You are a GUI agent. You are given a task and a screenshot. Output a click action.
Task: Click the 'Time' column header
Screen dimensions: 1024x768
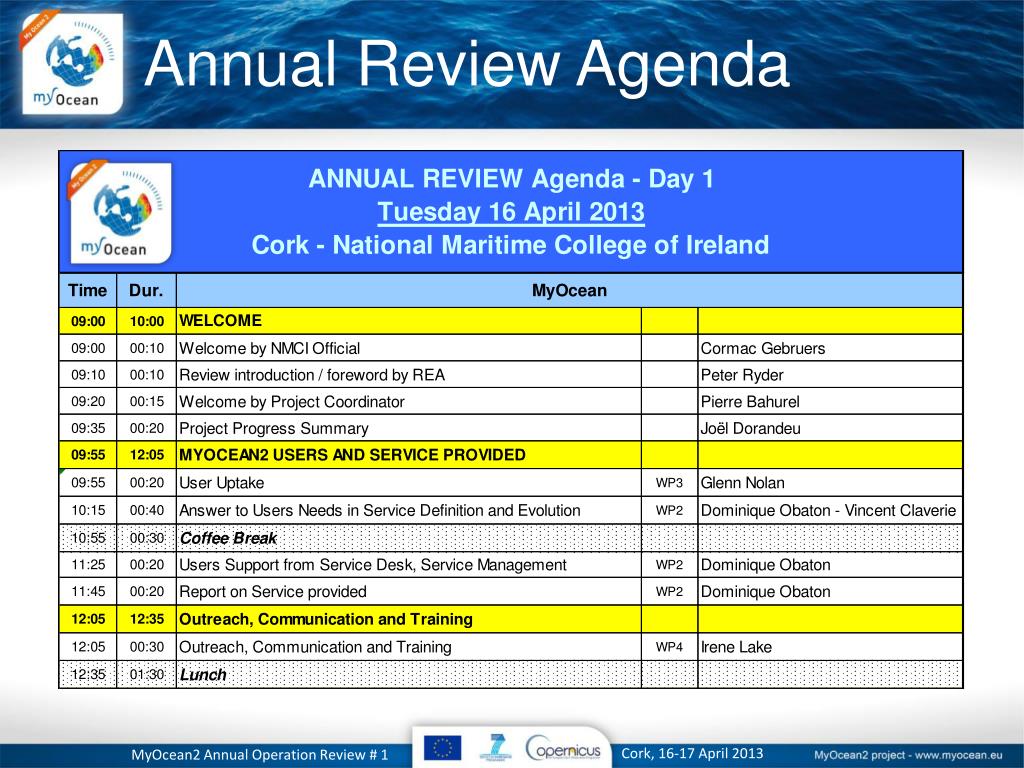tap(88, 291)
